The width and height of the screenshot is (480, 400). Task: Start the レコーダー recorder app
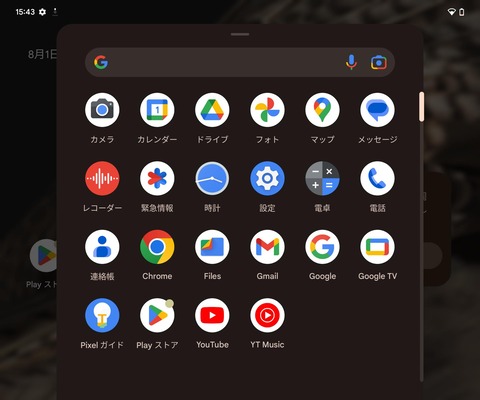[x=102, y=178]
